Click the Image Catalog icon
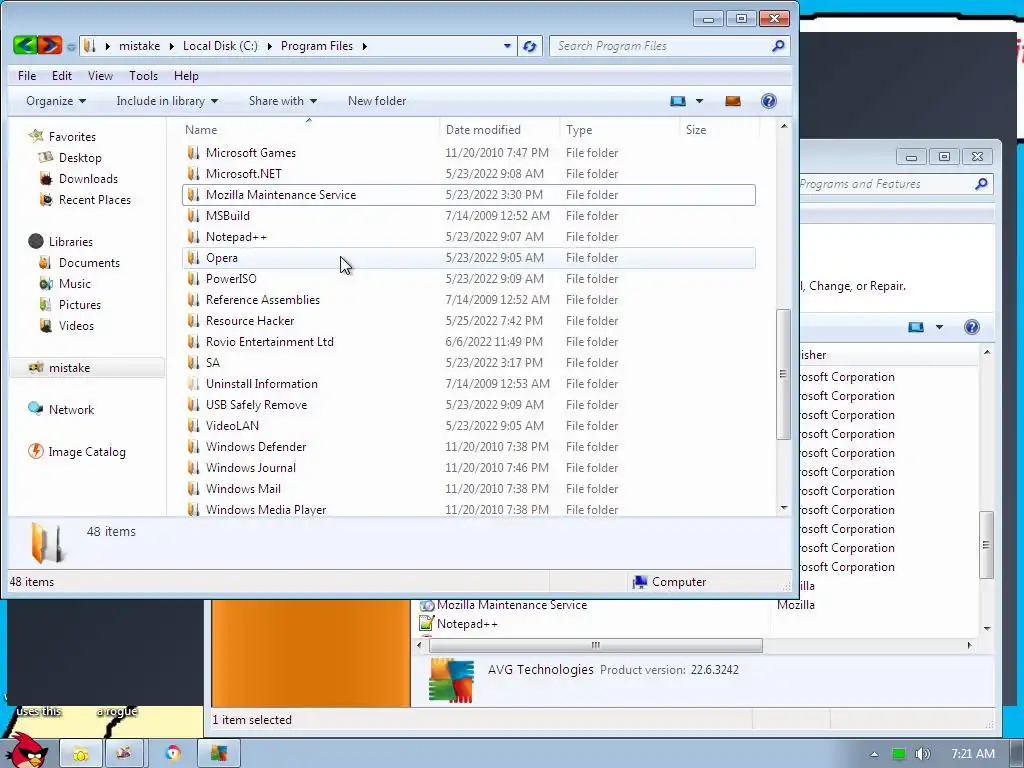Image resolution: width=1024 pixels, height=768 pixels. pos(35,451)
